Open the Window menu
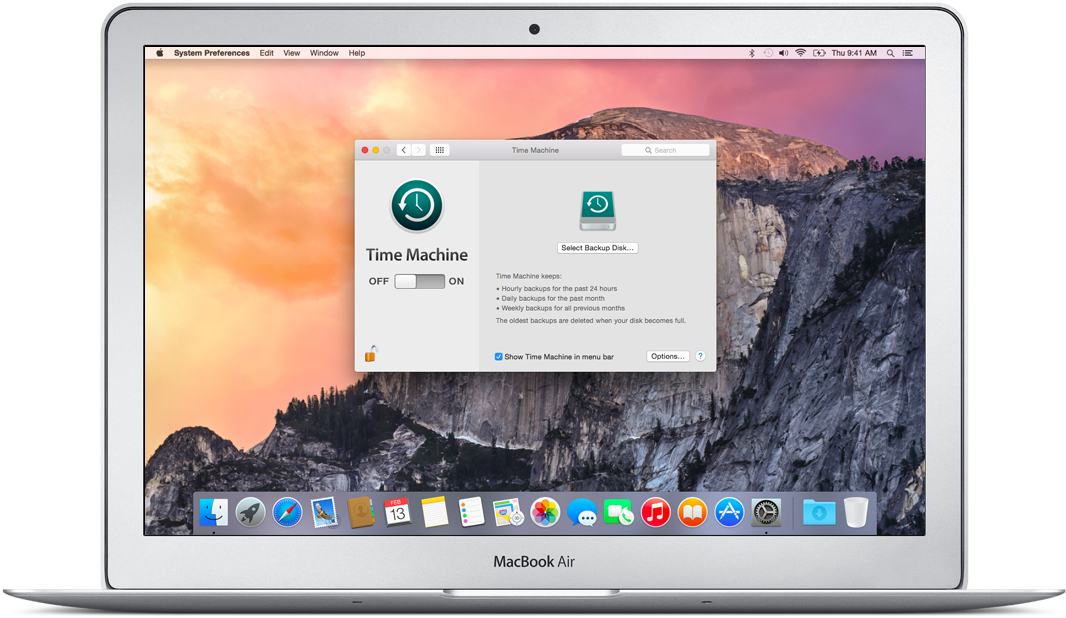This screenshot has height=618, width=1066. pyautogui.click(x=324, y=53)
